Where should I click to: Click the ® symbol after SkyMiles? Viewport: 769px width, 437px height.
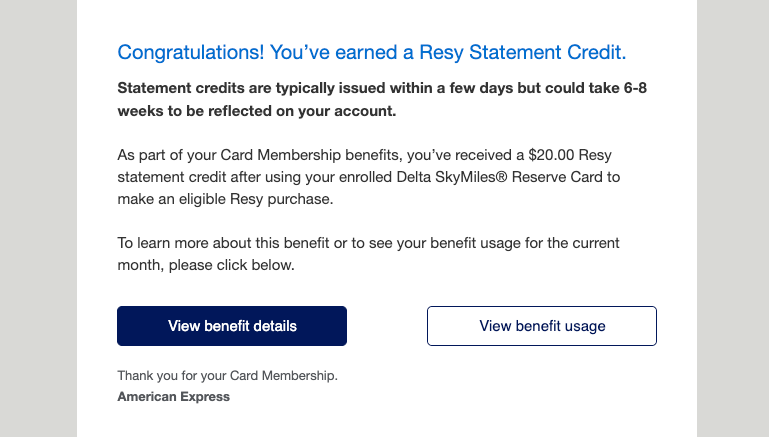pos(502,176)
